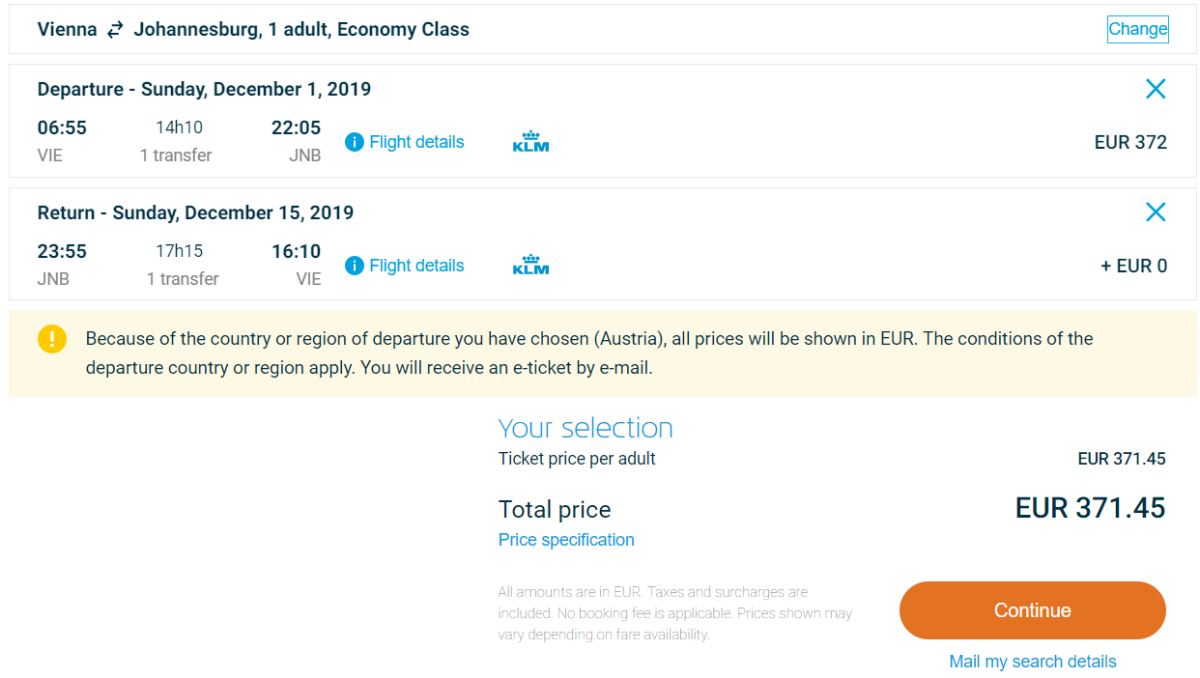Click the round-trip arrows between Vienna and Johannesburg
Viewport: 1200px width, 678px height.
(116, 30)
